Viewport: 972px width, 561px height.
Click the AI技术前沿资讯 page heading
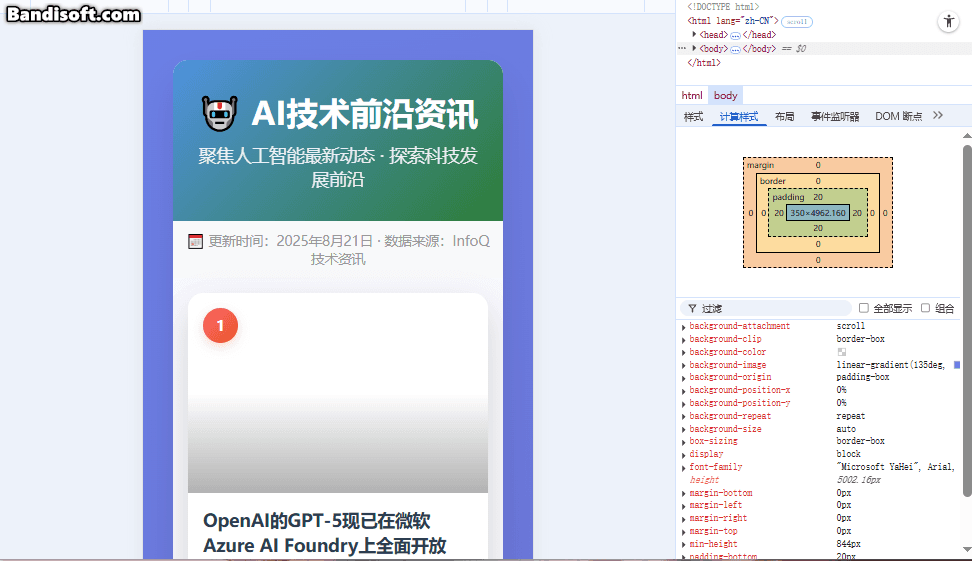click(364, 114)
